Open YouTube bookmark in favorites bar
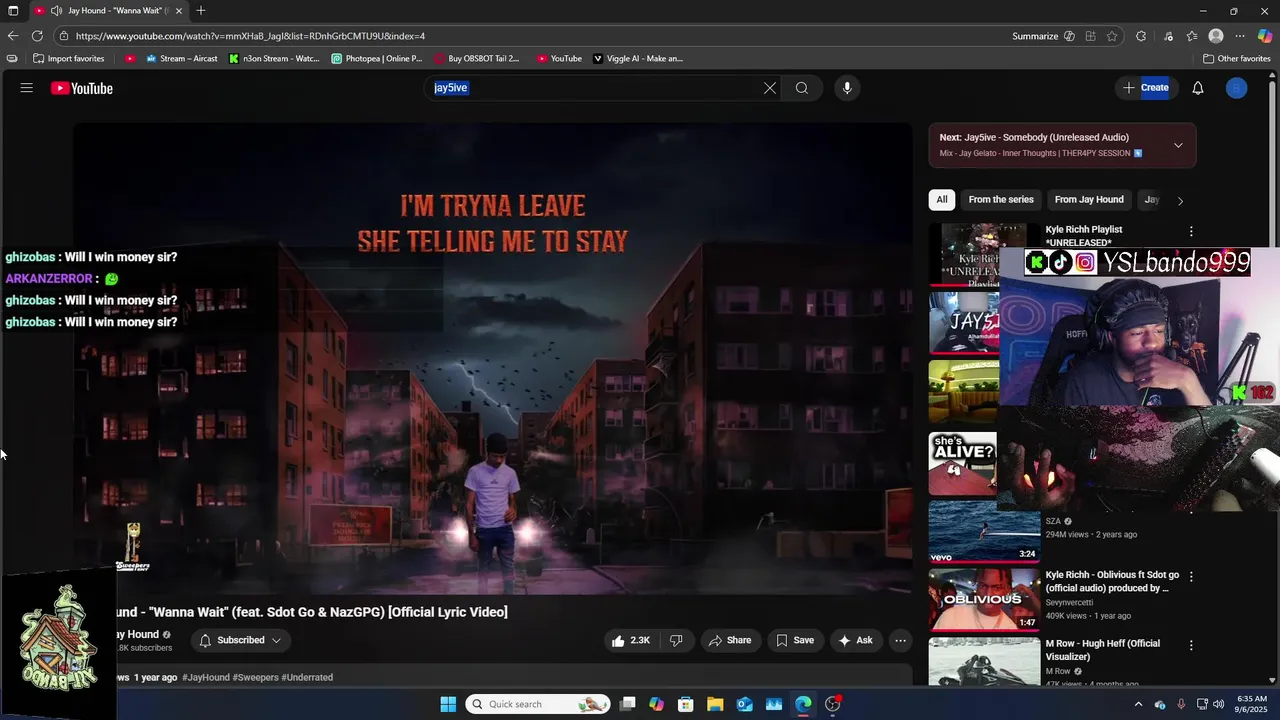 [559, 58]
